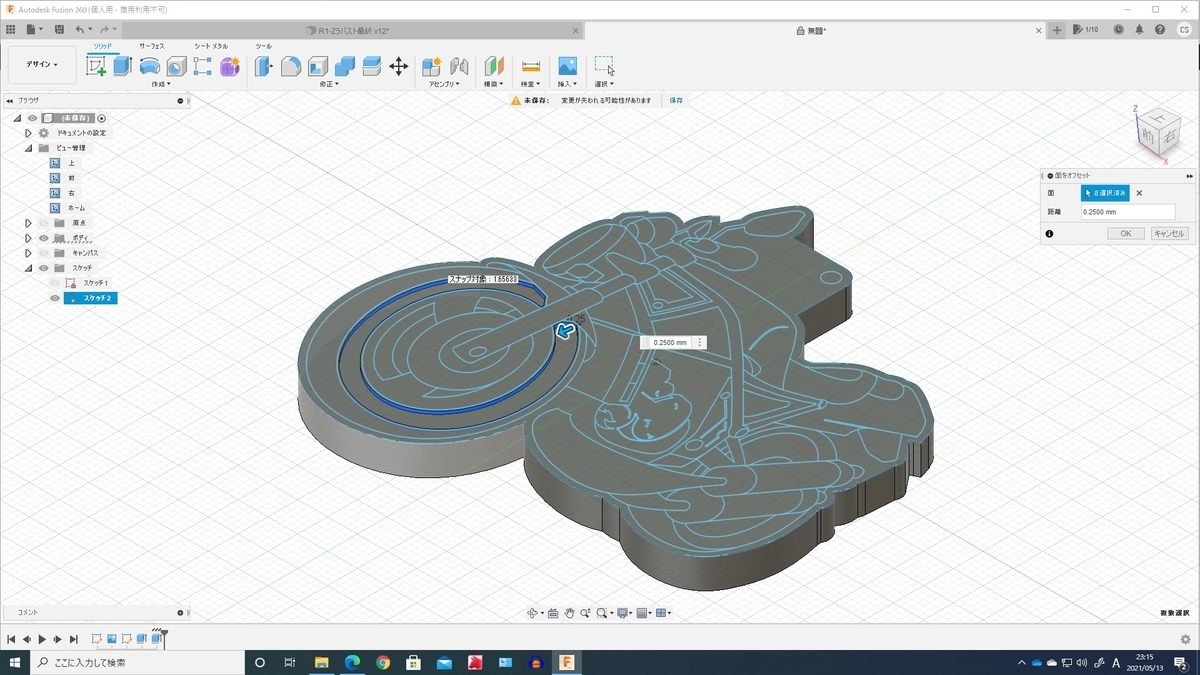Viewport: 1200px width, 675px height.
Task: Expand the ドキュメントの設定 tree node
Action: 29,133
